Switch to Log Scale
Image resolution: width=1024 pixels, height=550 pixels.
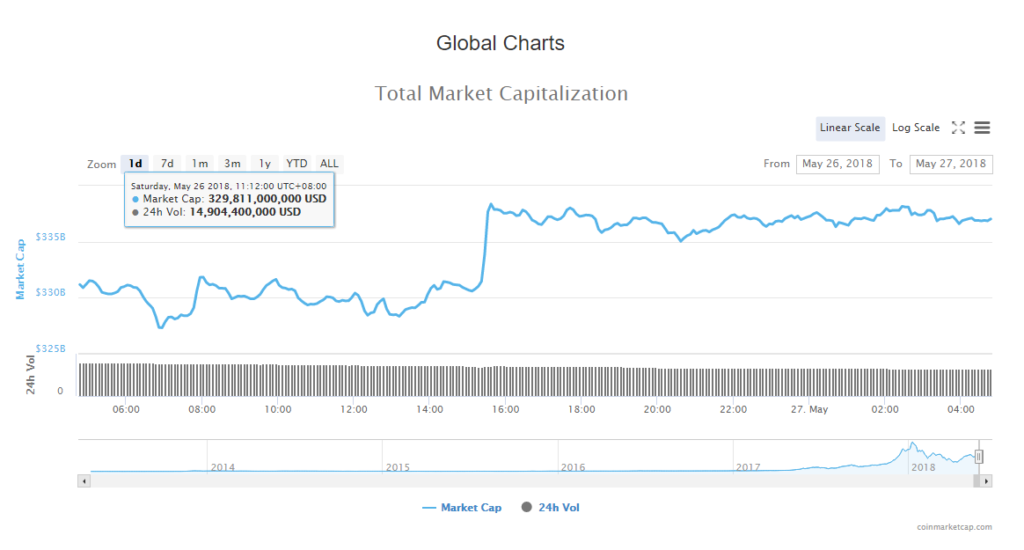click(915, 128)
